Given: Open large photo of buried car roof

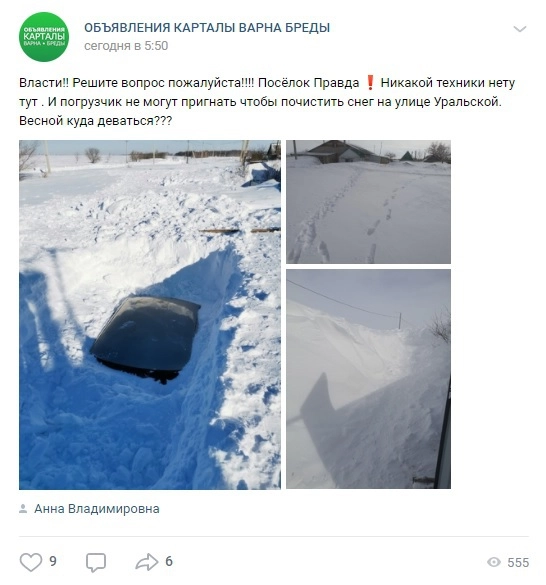Looking at the screenshot, I should (150, 315).
